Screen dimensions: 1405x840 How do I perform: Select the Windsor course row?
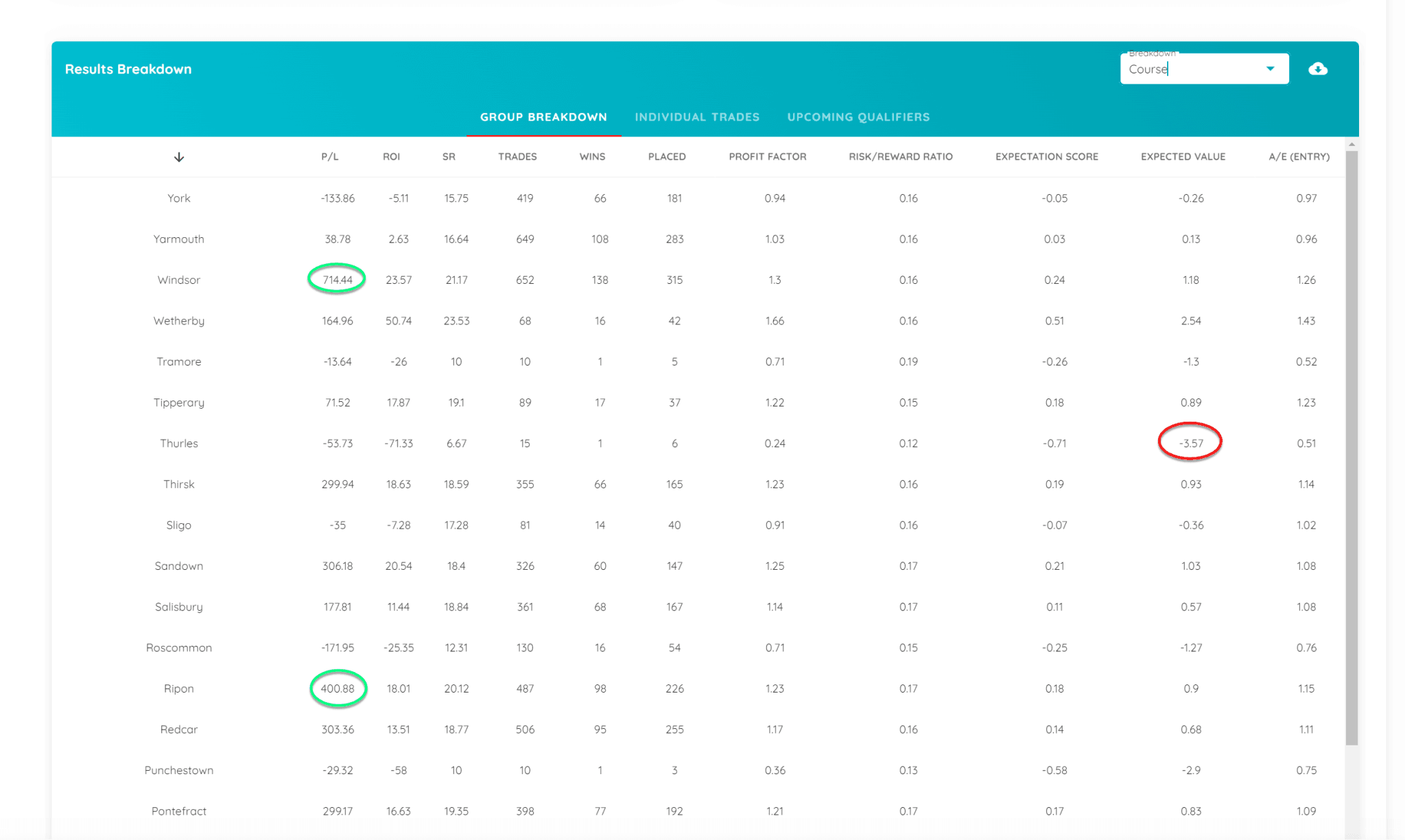click(178, 280)
